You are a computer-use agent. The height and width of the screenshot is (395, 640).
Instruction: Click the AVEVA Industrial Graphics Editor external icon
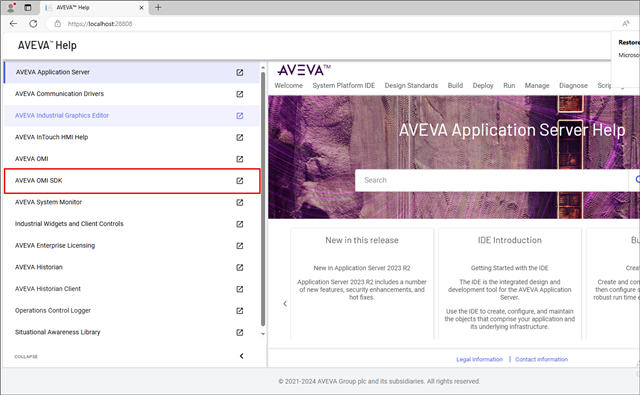pyautogui.click(x=240, y=115)
